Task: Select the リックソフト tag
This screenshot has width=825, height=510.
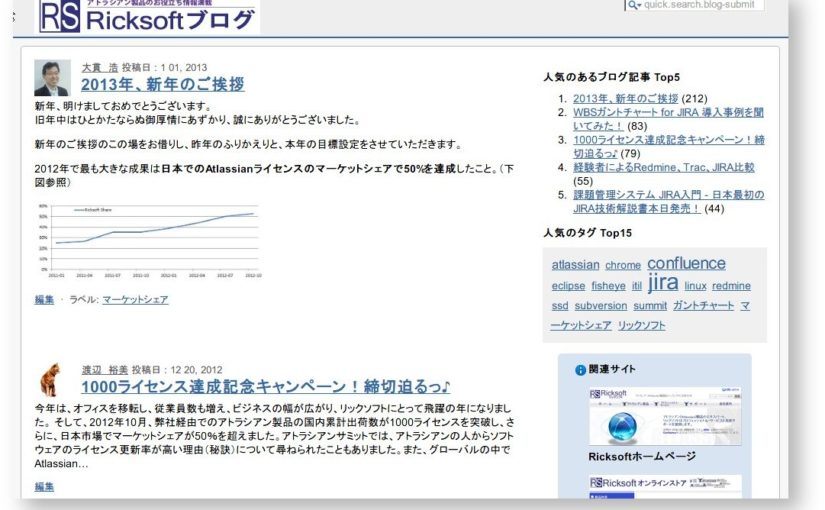Action: pyautogui.click(x=641, y=325)
